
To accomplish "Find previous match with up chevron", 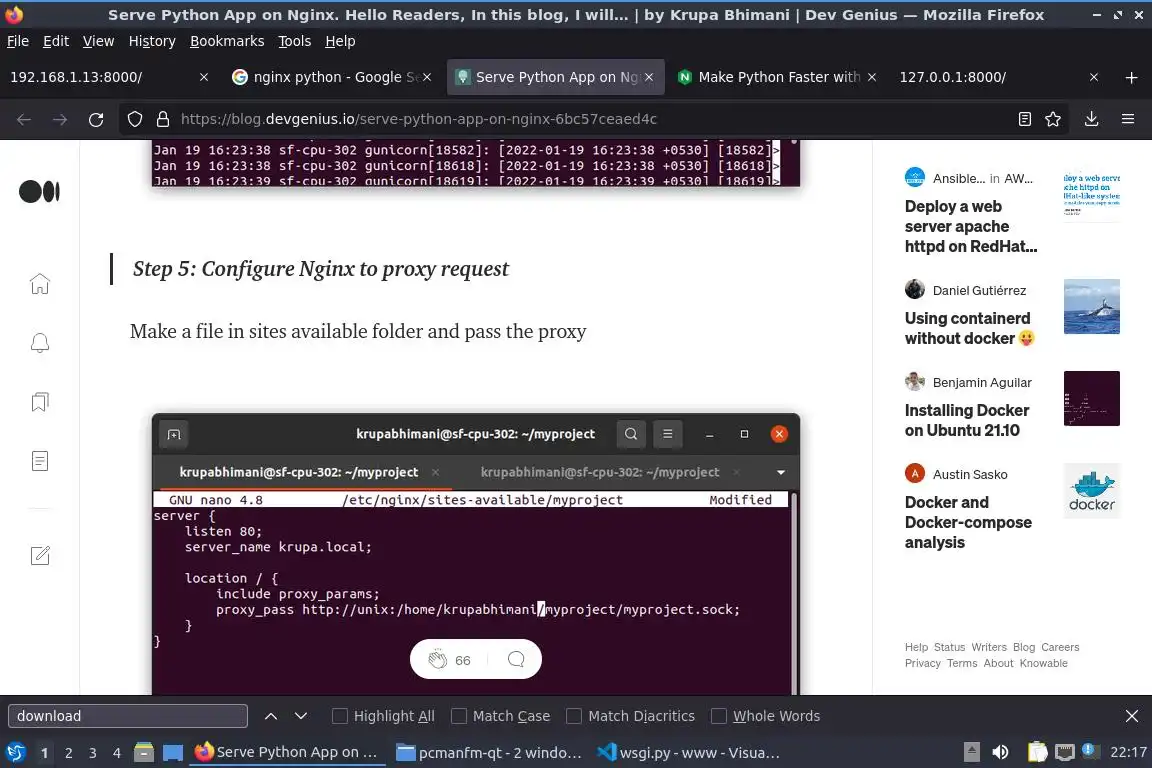I will [x=271, y=716].
